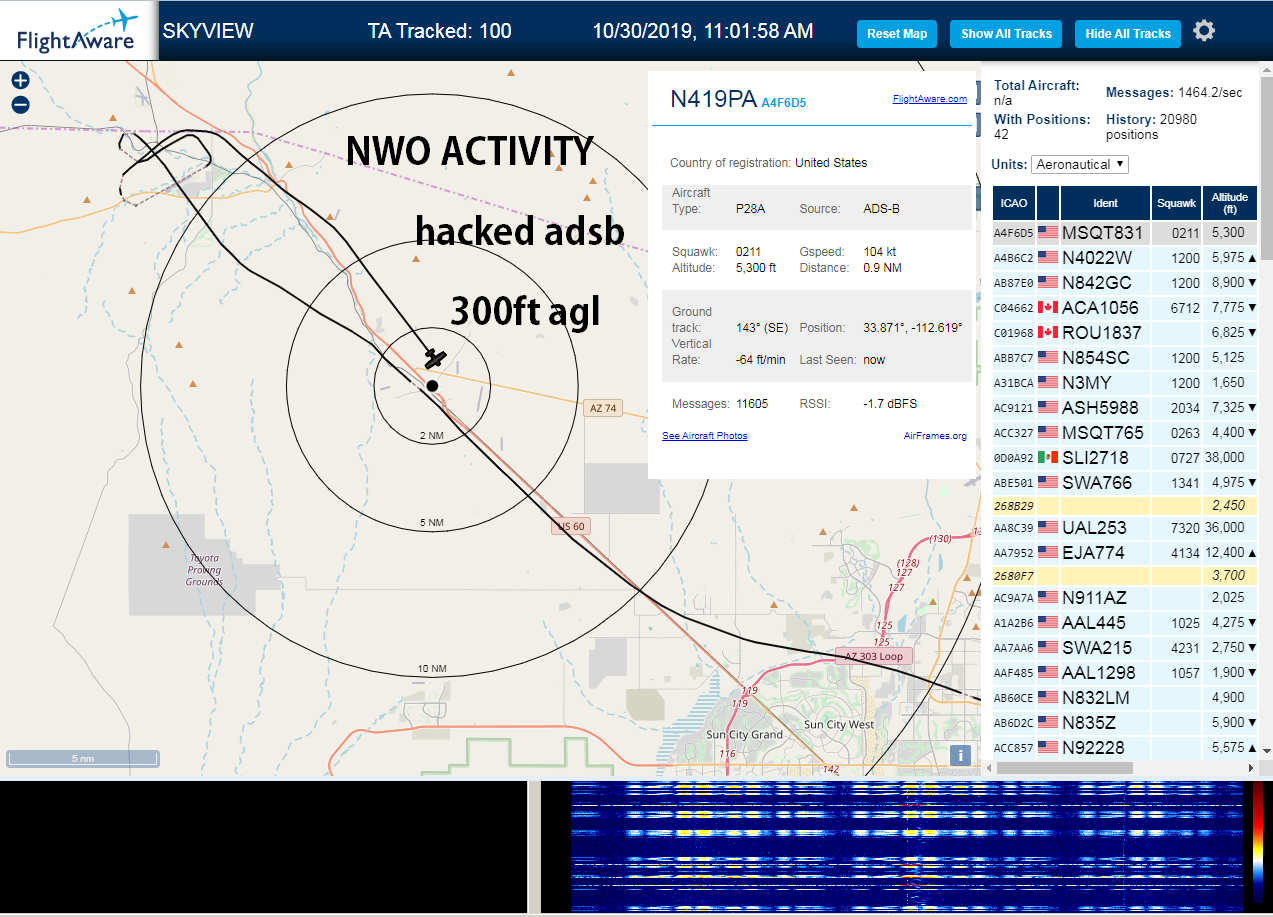Click the US flag beside MSQT831
The width and height of the screenshot is (1273, 917).
pyautogui.click(x=1048, y=232)
